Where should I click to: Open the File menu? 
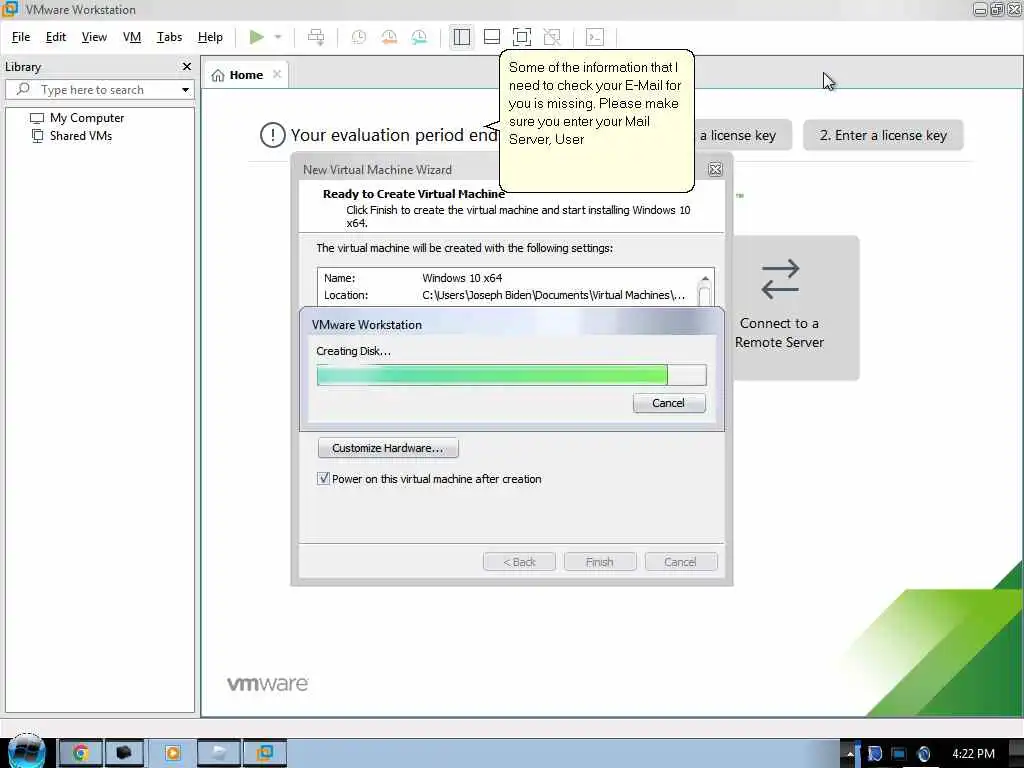tap(21, 37)
